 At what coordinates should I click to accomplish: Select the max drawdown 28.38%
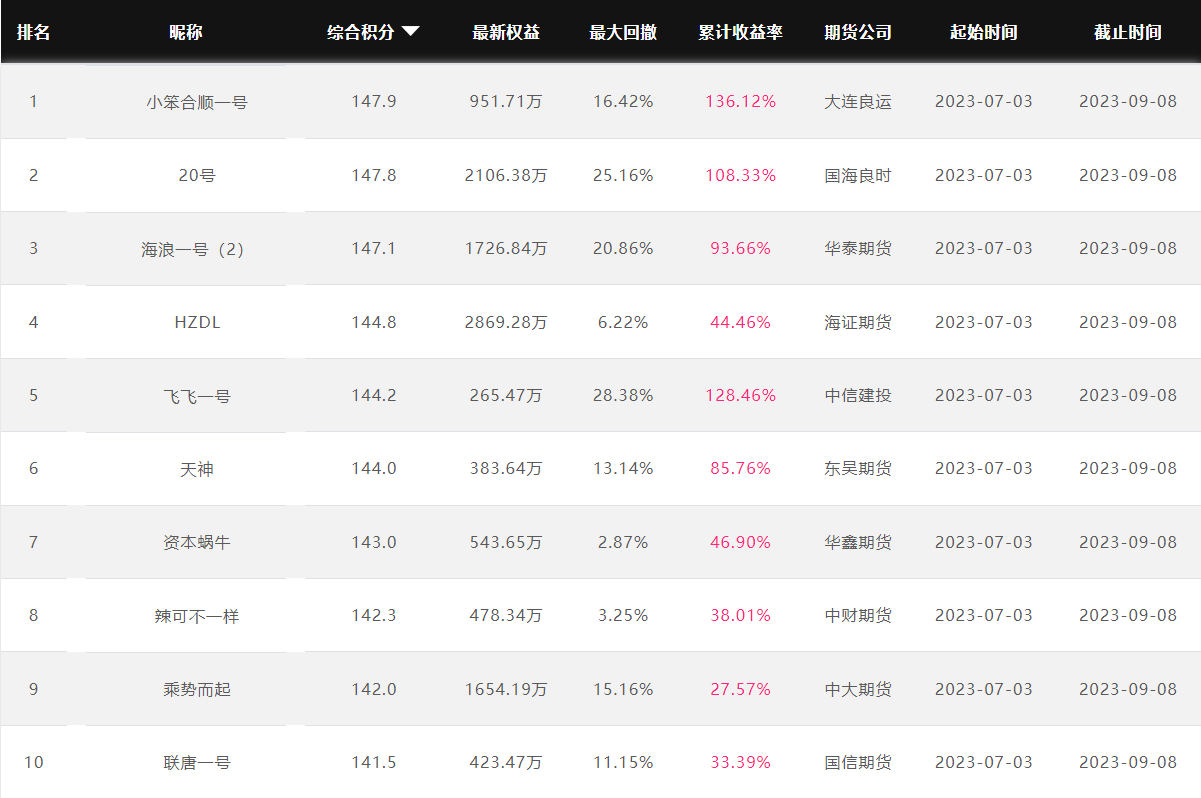tap(623, 396)
